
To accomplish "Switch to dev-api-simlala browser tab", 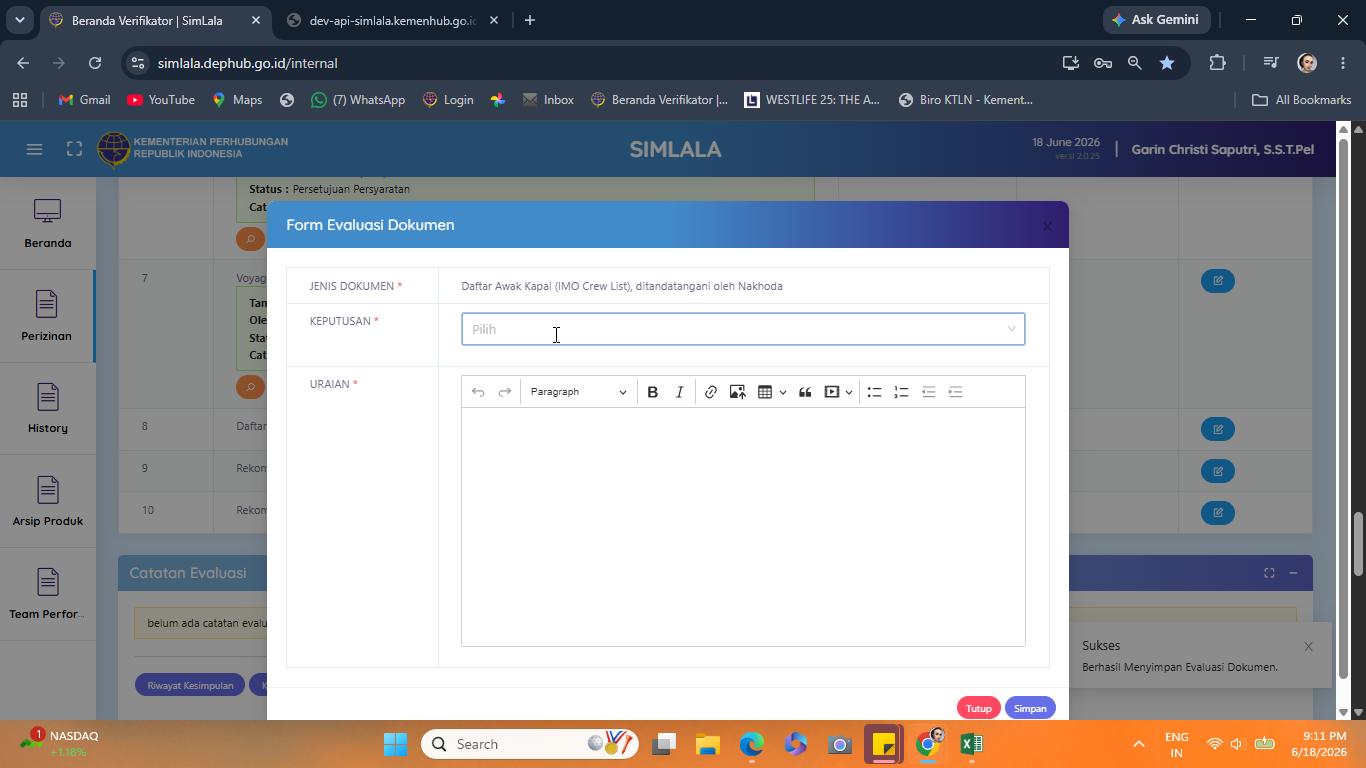I will coord(393,20).
